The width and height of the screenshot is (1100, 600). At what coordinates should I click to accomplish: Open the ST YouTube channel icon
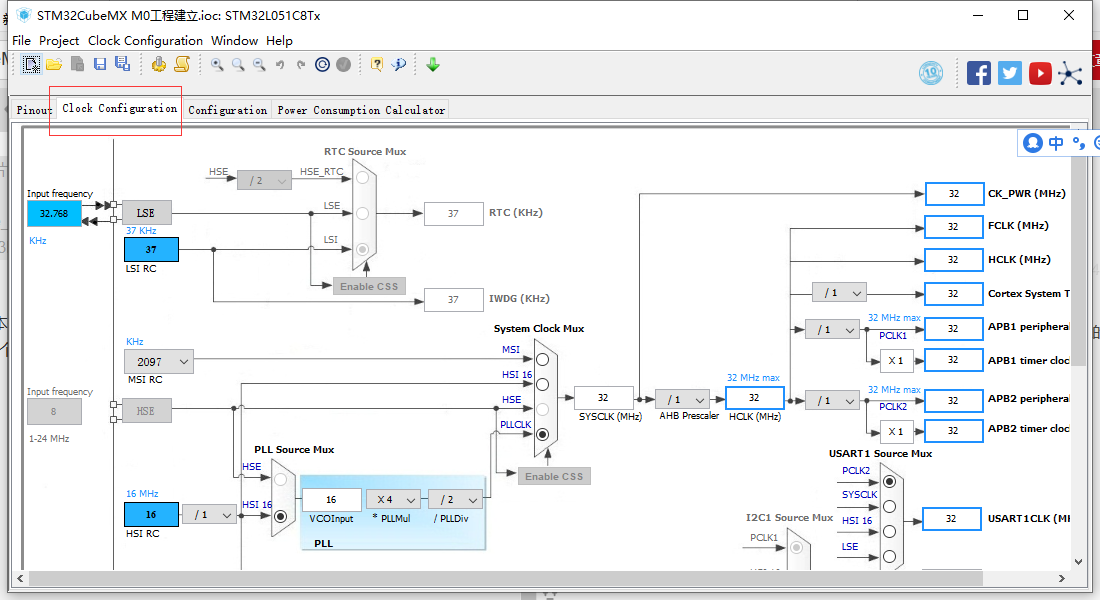click(1040, 73)
